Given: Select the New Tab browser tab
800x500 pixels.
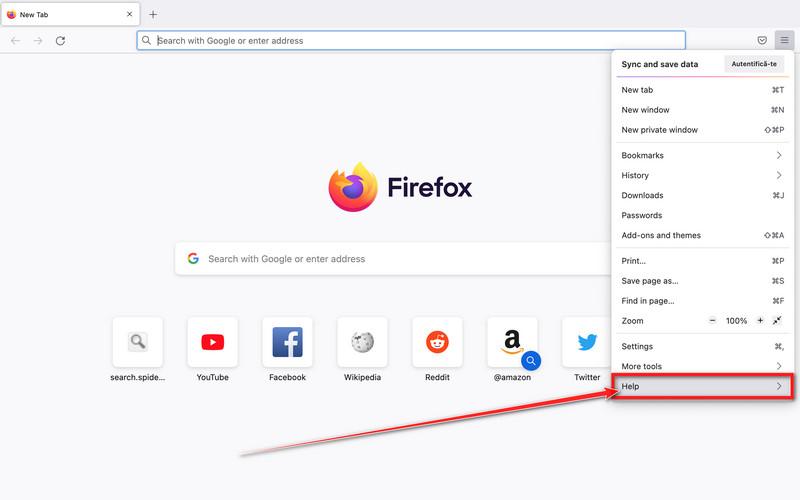Looking at the screenshot, I should click(x=70, y=14).
